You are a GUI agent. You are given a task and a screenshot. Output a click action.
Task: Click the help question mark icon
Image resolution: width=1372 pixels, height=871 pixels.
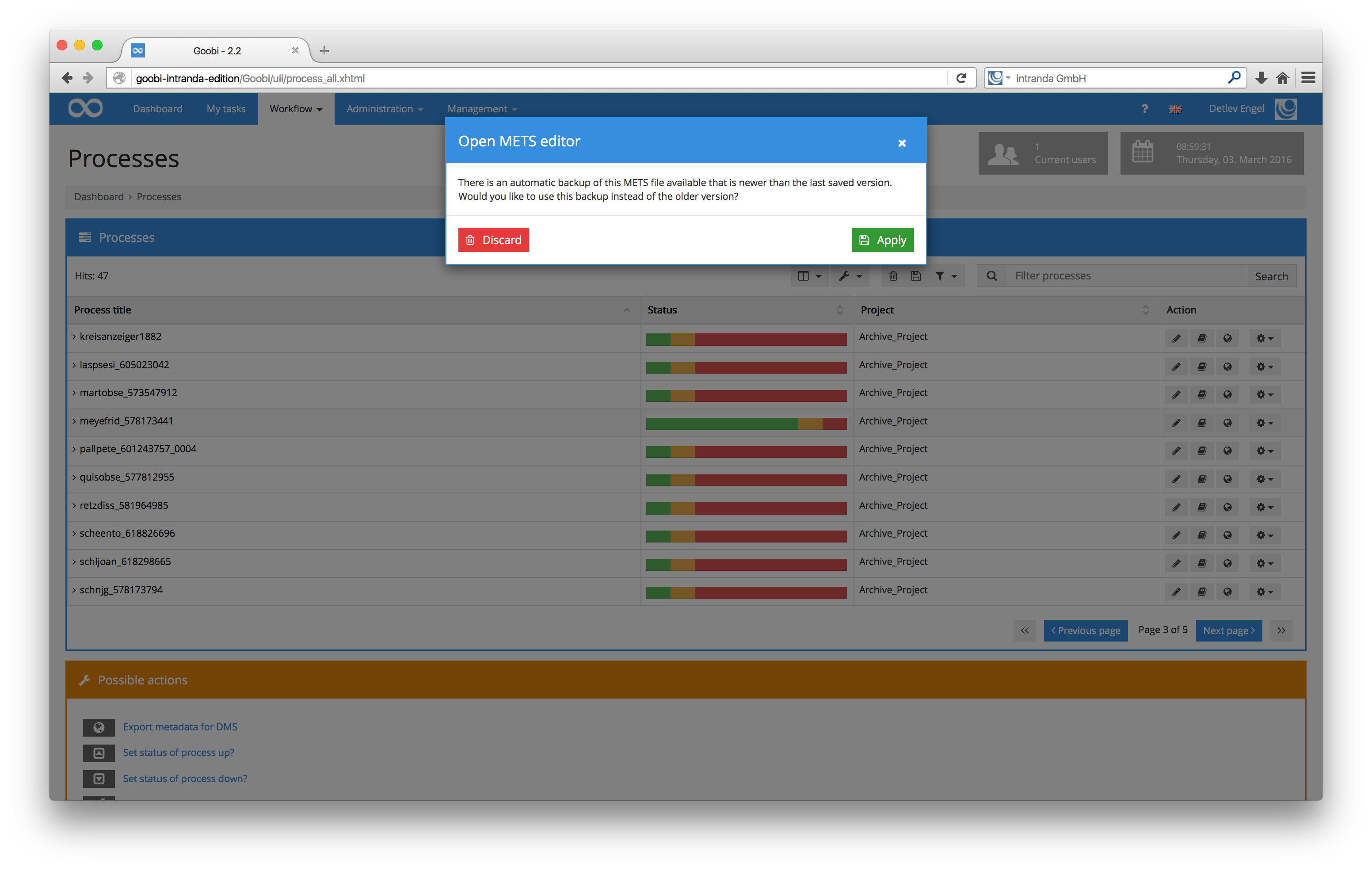click(1145, 109)
